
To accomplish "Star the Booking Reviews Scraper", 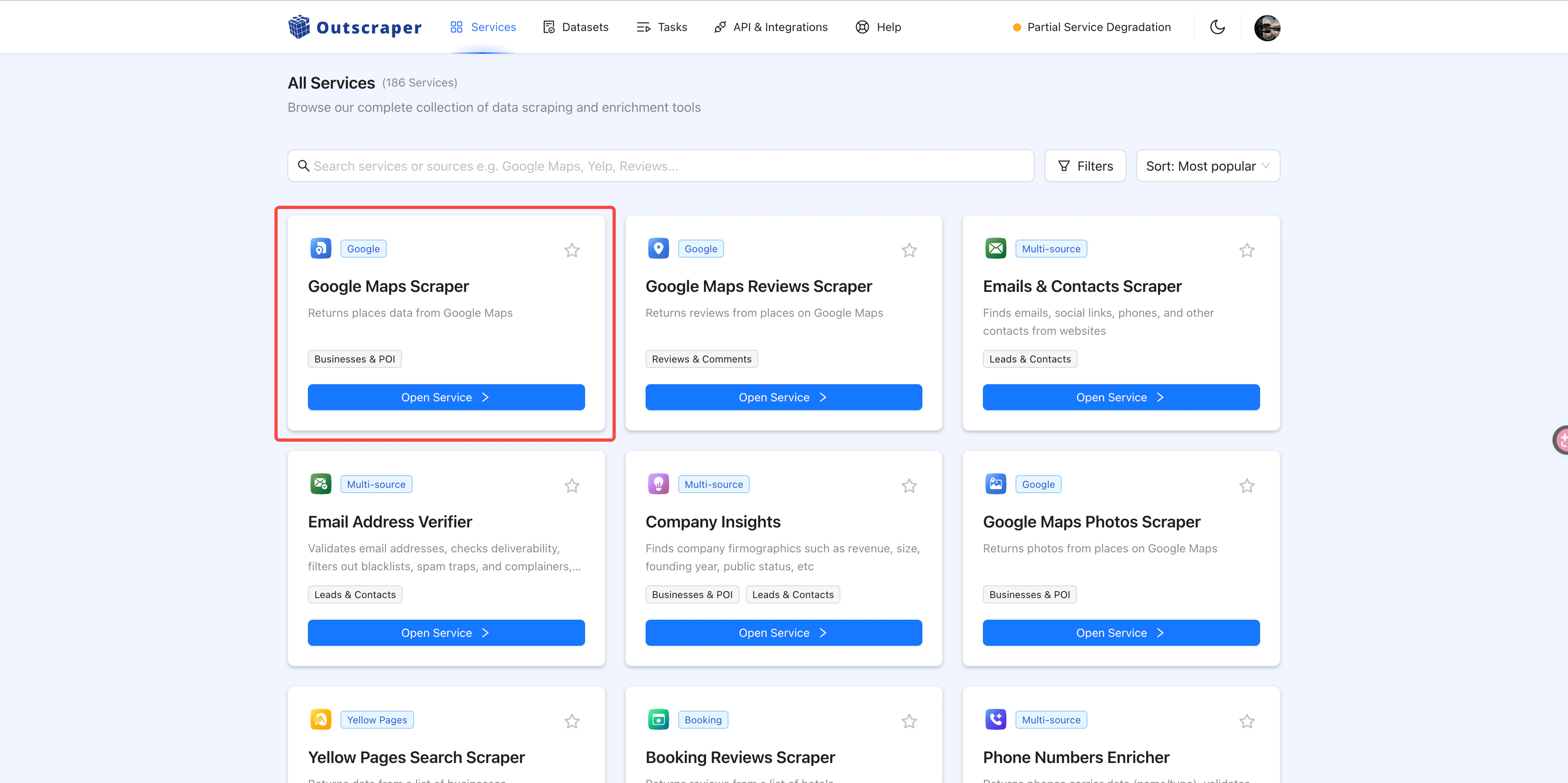I will pyautogui.click(x=909, y=721).
